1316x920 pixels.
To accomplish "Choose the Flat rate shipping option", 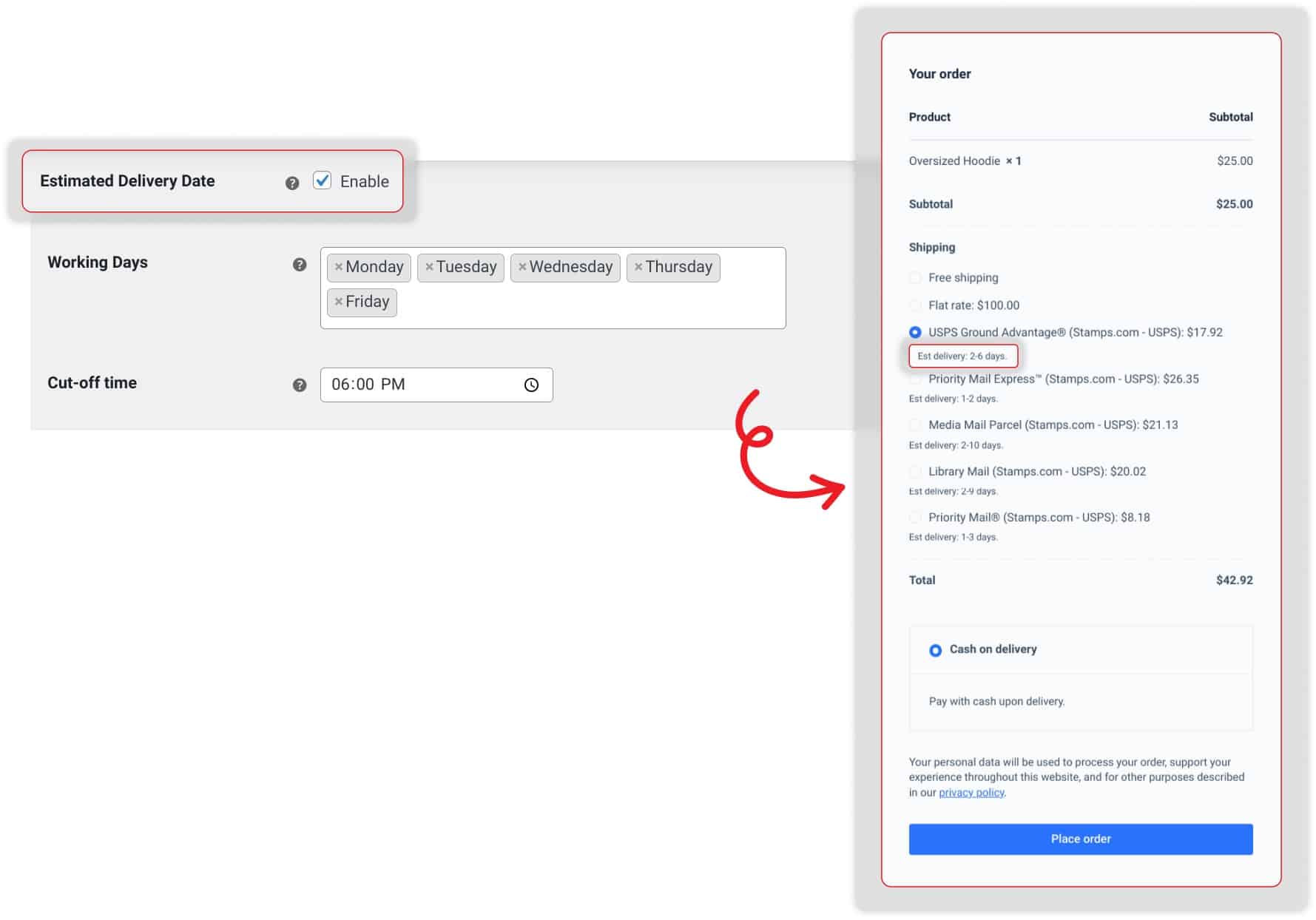I will pyautogui.click(x=914, y=305).
